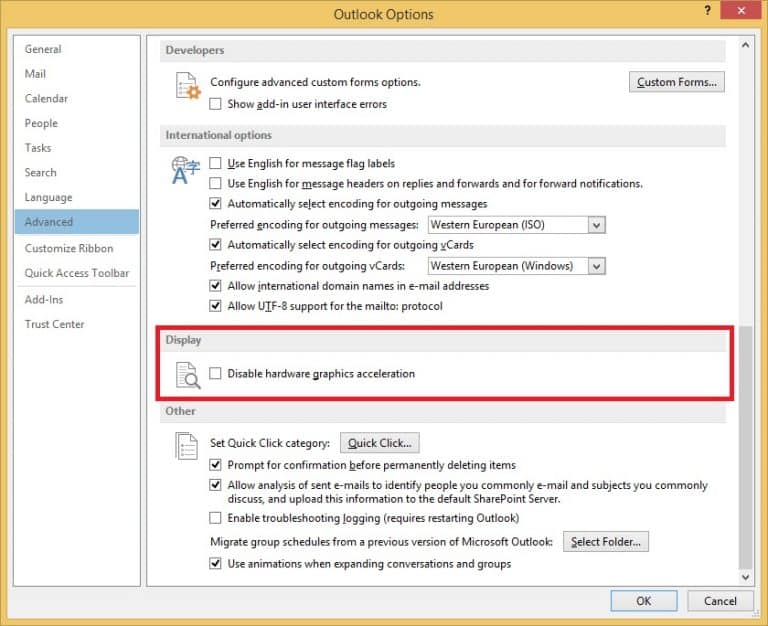768x626 pixels.
Task: Check Use English for message headers option
Action: click(x=215, y=183)
